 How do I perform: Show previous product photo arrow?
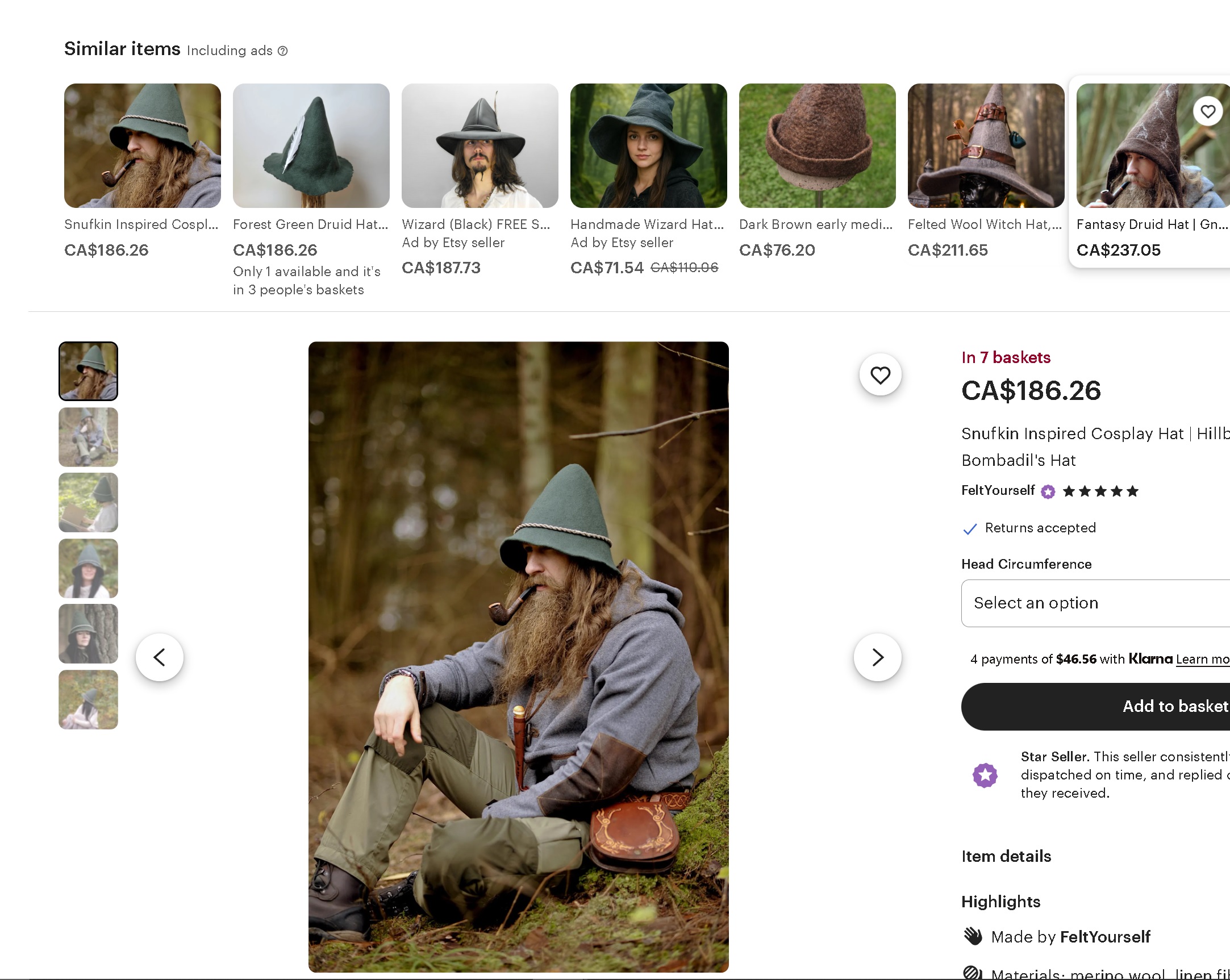pos(159,657)
